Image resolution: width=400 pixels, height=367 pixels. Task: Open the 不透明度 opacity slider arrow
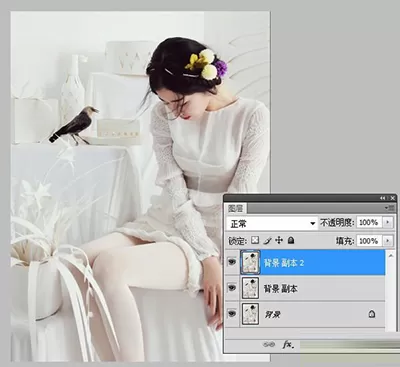[x=387, y=222]
